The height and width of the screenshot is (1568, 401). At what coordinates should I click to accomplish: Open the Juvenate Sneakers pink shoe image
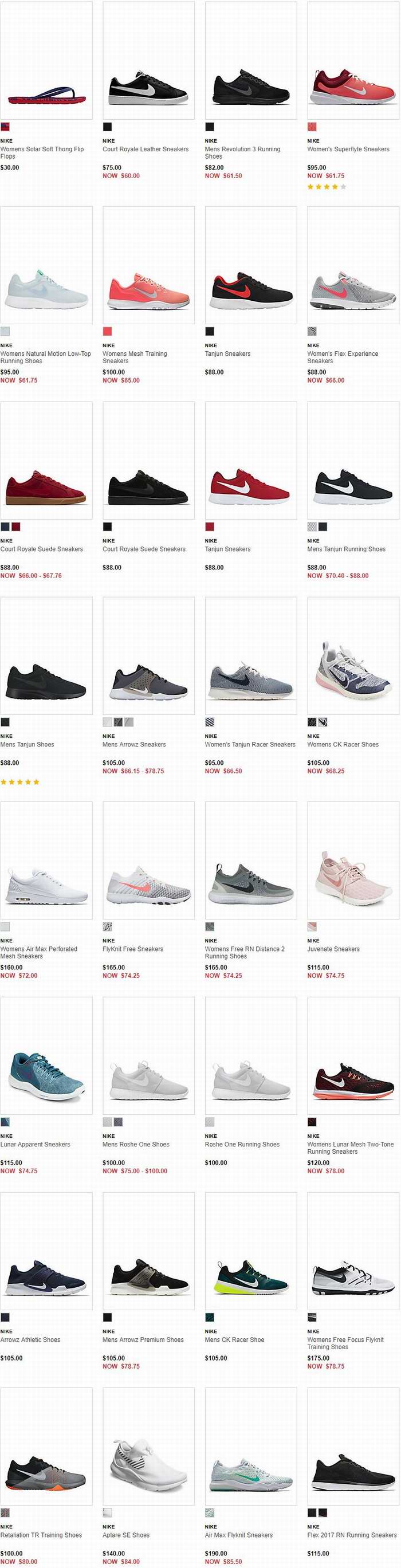click(353, 860)
